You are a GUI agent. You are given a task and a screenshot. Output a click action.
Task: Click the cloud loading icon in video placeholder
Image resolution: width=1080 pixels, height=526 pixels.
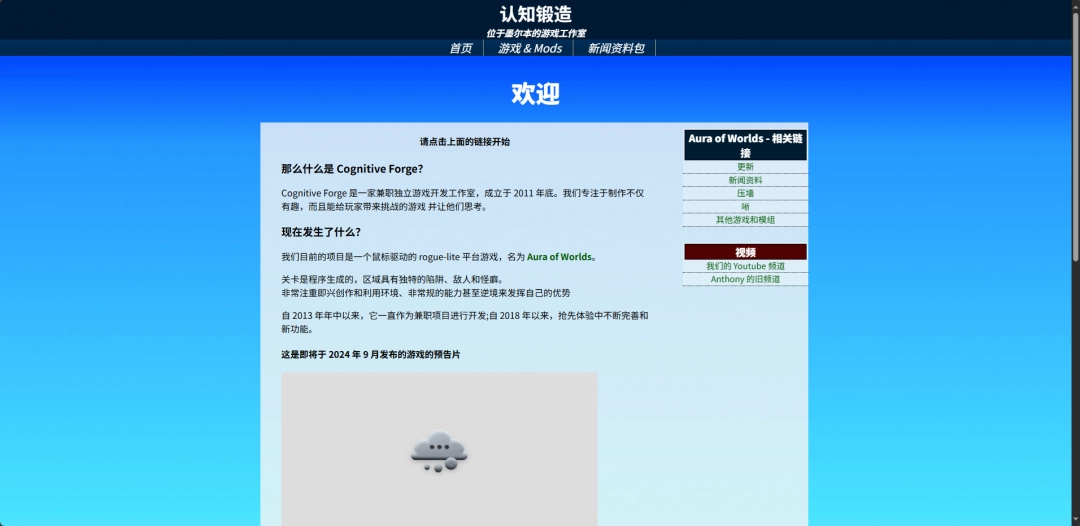pos(438,451)
